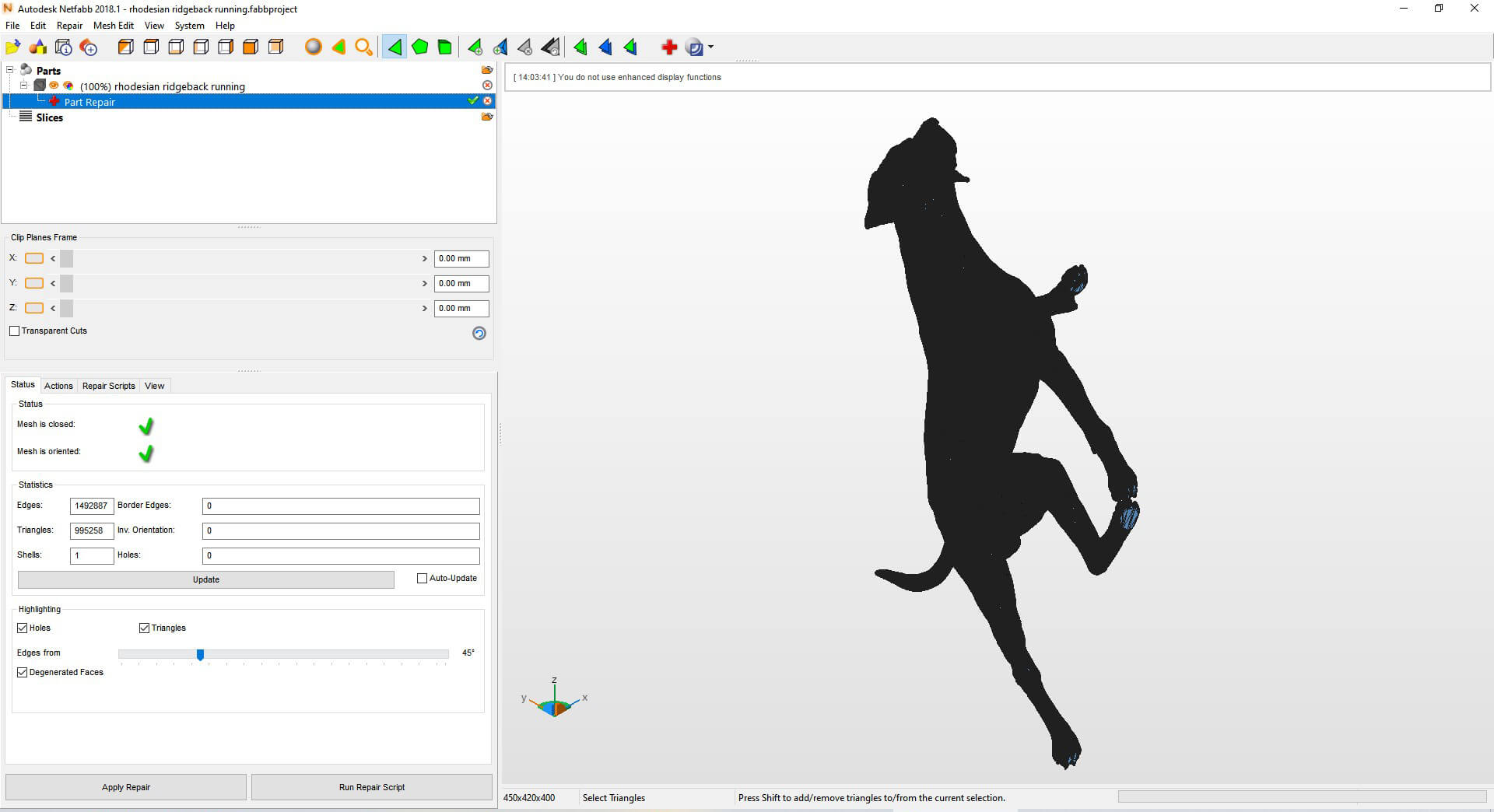Apply Part Repair using green checkmark
The width and height of the screenshot is (1494, 812).
tap(472, 100)
